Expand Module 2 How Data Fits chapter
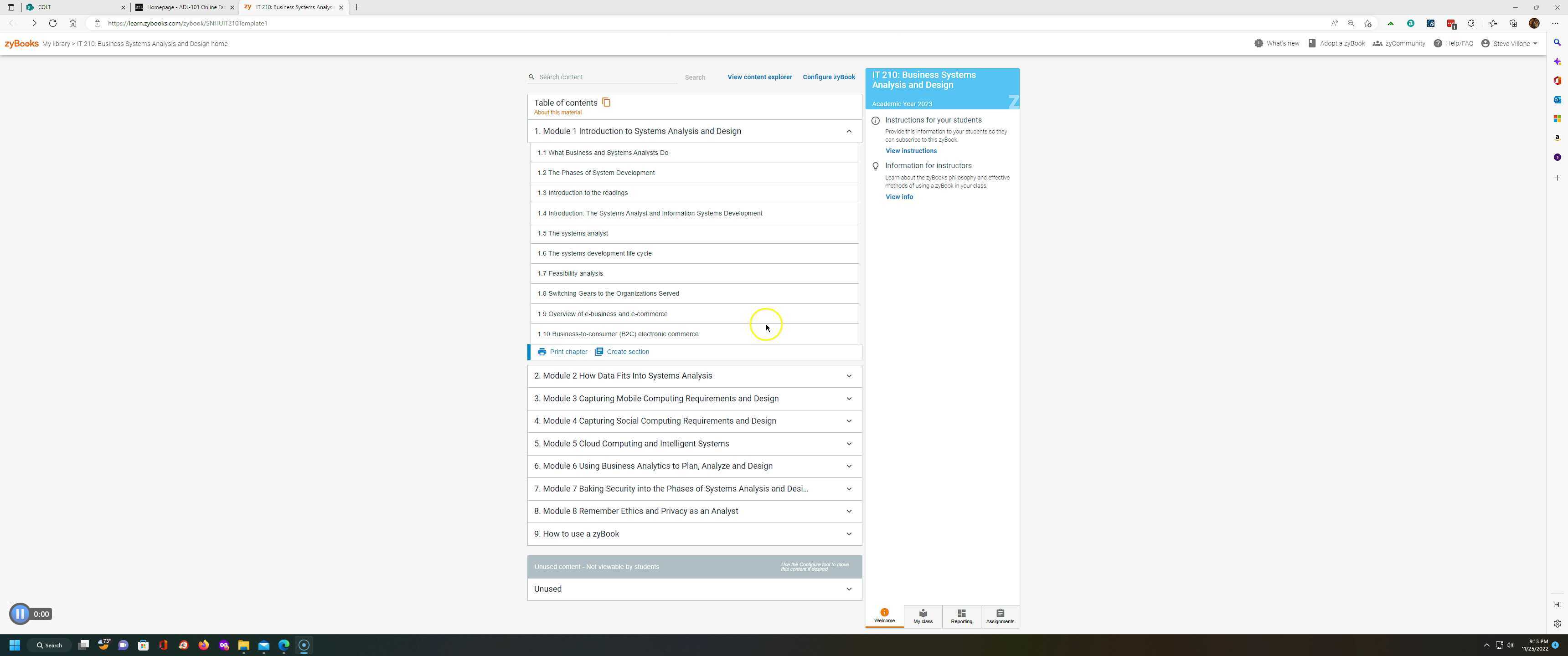1568x656 pixels. click(x=849, y=376)
